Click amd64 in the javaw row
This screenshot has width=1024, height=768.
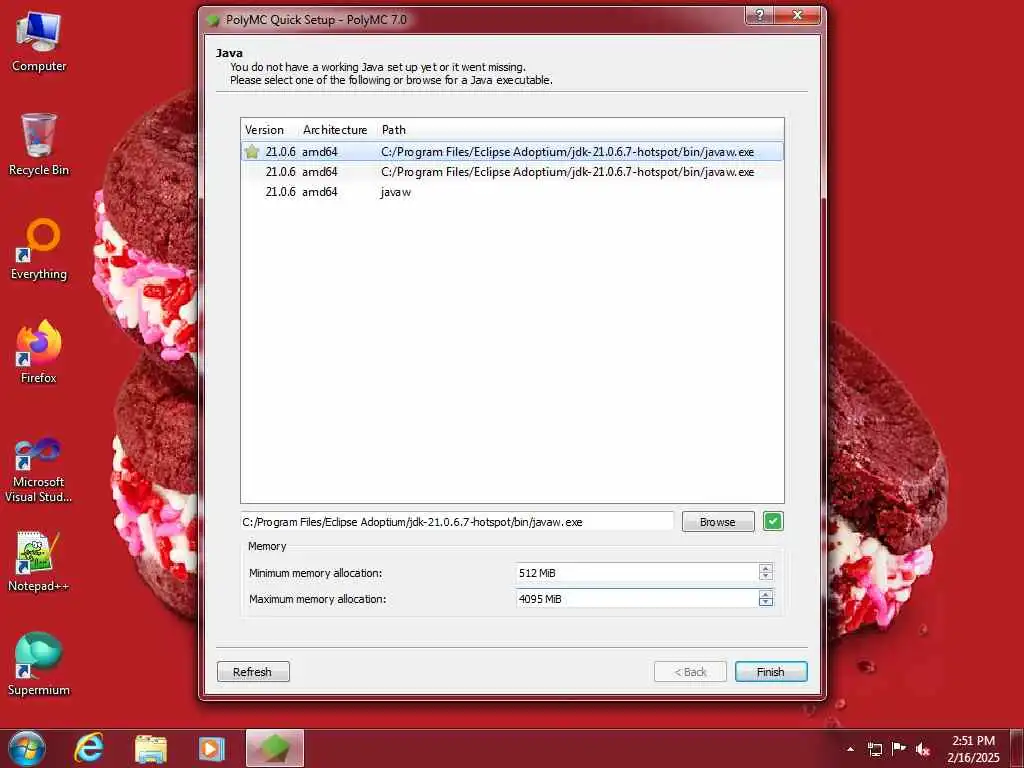[319, 192]
